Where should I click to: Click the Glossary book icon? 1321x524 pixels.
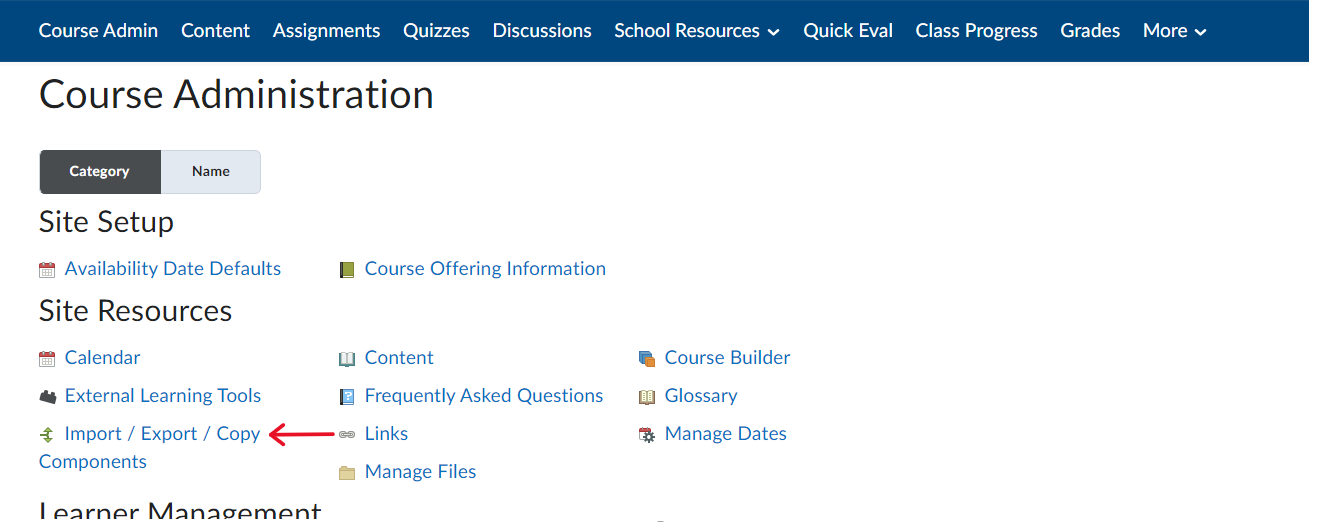(647, 396)
